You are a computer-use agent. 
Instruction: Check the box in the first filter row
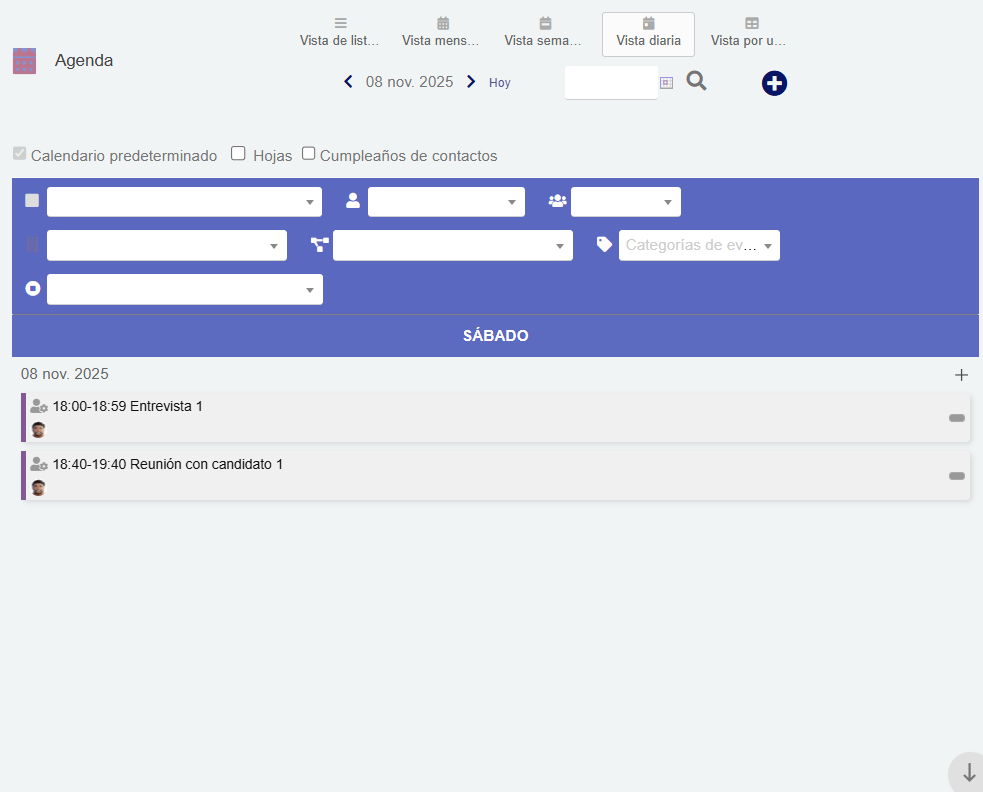coord(32,201)
